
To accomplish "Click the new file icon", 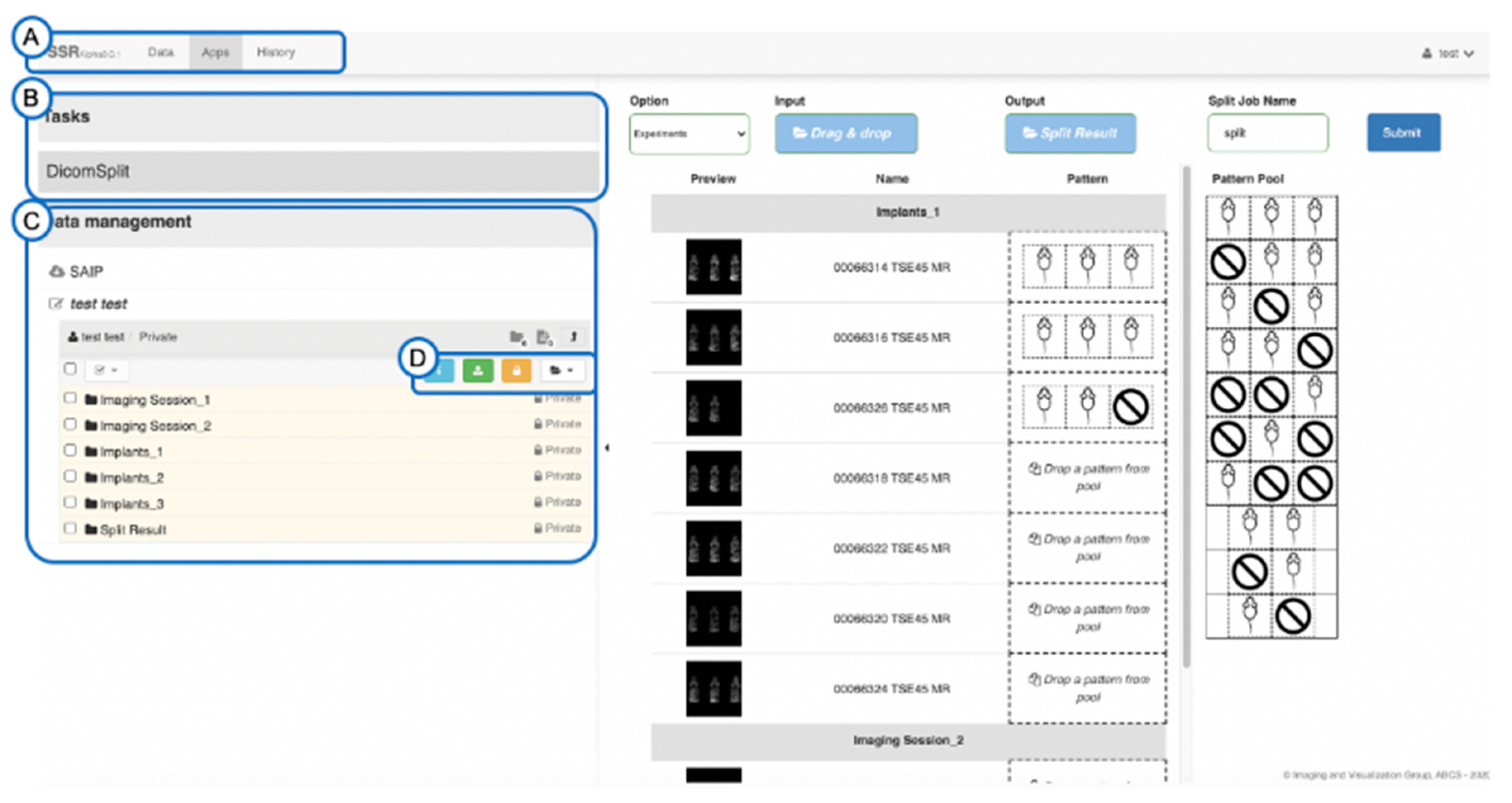I will [544, 337].
